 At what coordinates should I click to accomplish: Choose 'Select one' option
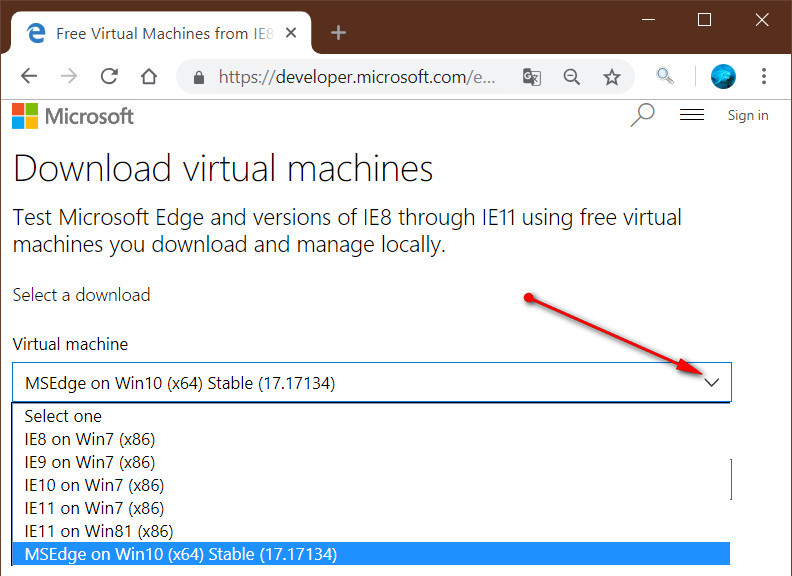click(x=371, y=416)
